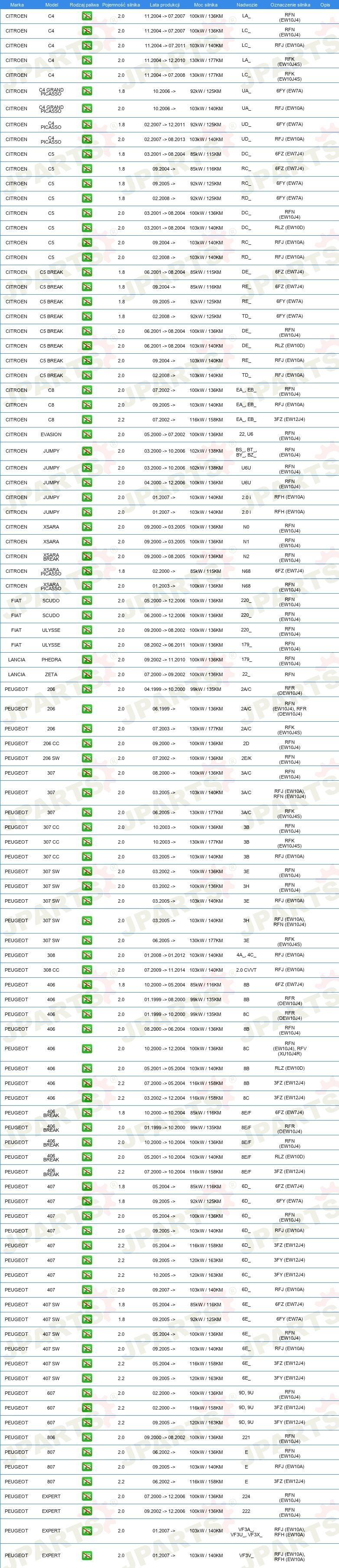339x1568 pixels.
Task: Click the fuel icon in the Peugeot 206 CC row
Action: 87,744
